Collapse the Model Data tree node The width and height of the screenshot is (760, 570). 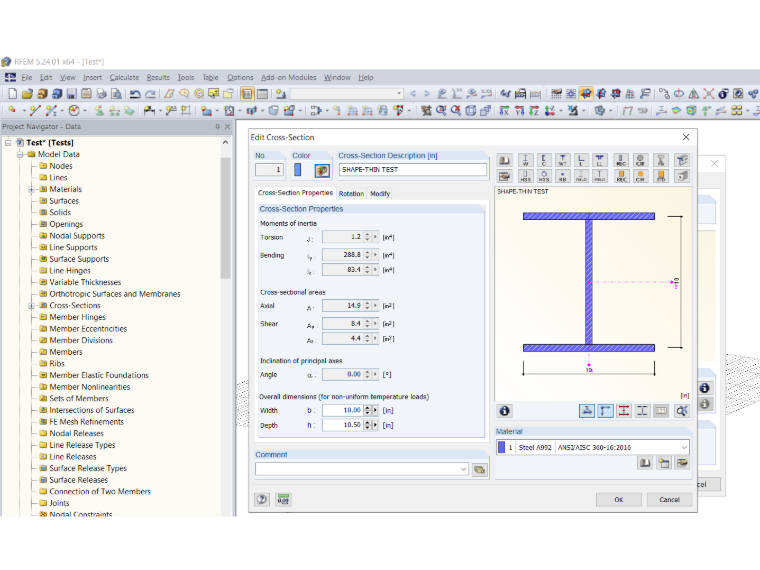point(20,155)
